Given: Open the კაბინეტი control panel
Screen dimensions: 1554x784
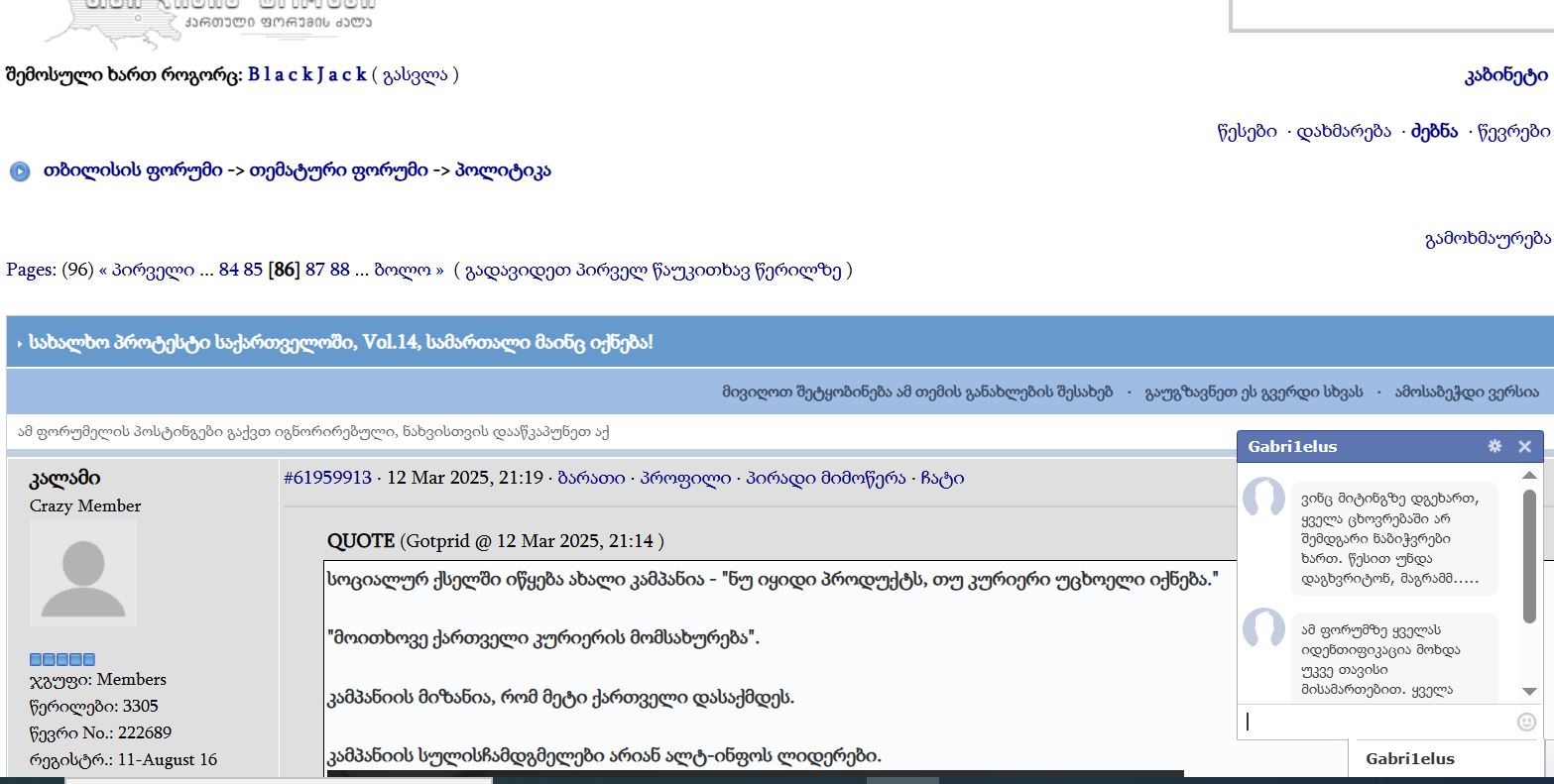Looking at the screenshot, I should (x=1506, y=75).
